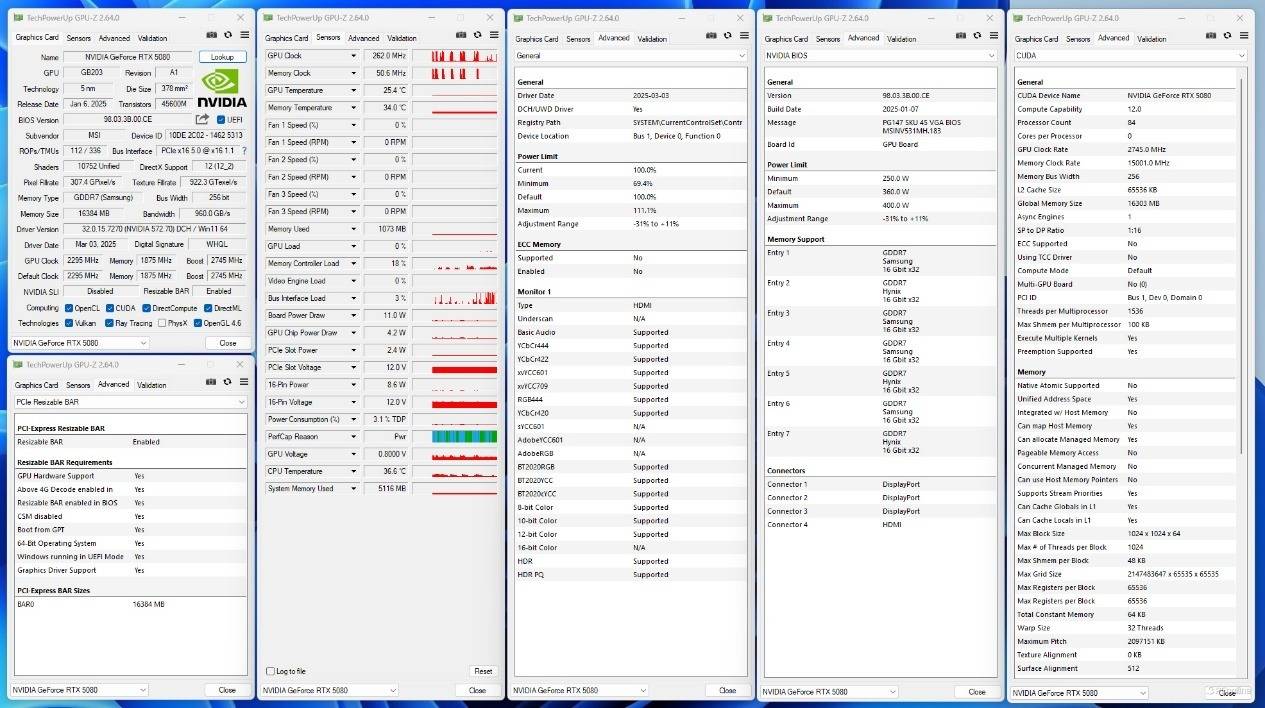
Task: Click refresh icon in NVIDIA BIOS window
Action: [977, 36]
